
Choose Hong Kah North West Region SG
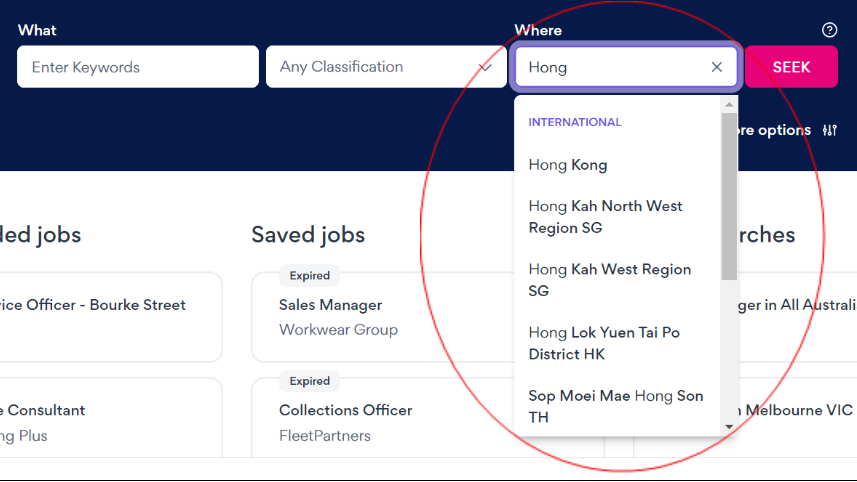coord(605,217)
